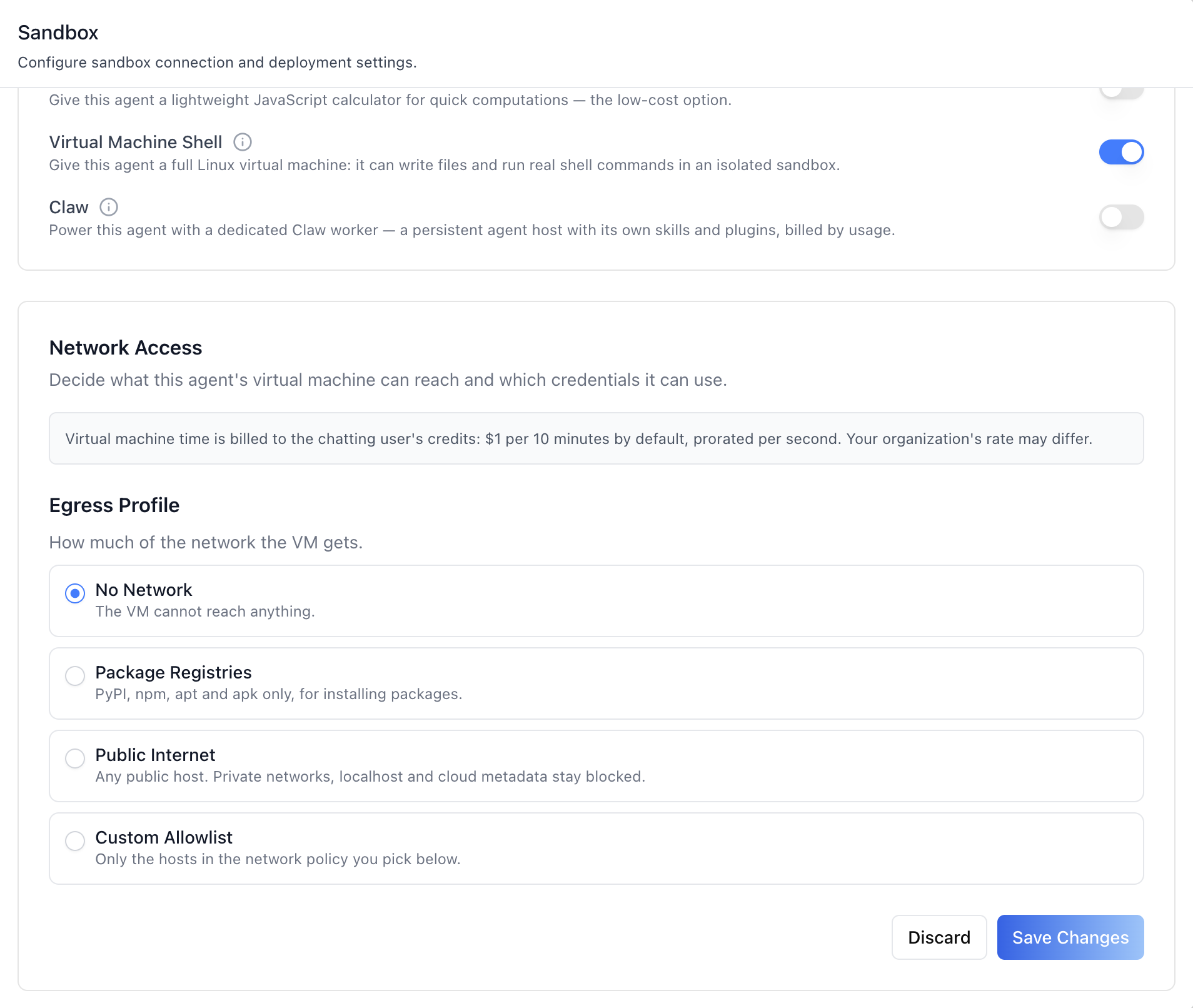
Task: Click the billing notice about virtual machine time
Action: click(x=596, y=438)
